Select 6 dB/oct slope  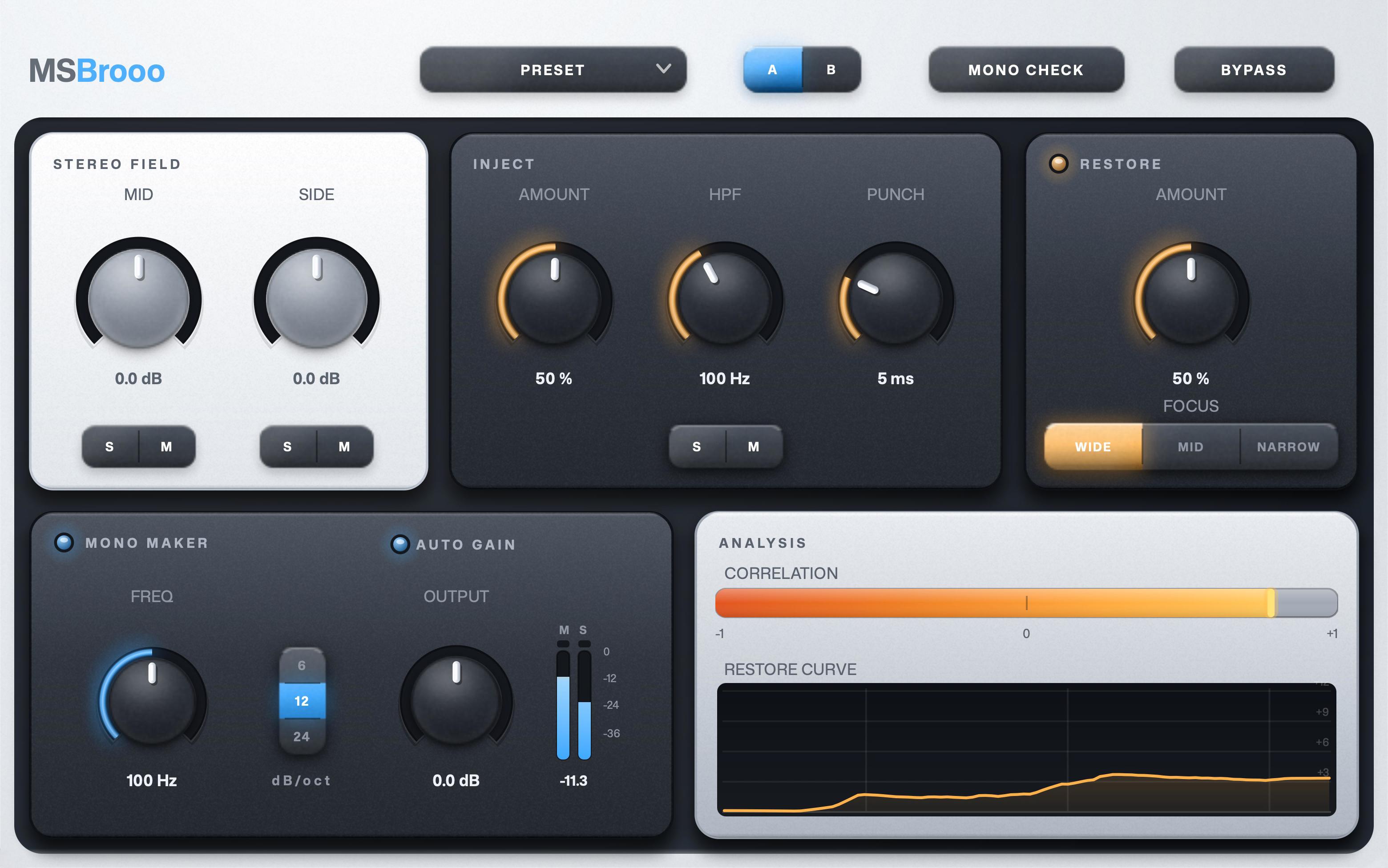pos(302,666)
